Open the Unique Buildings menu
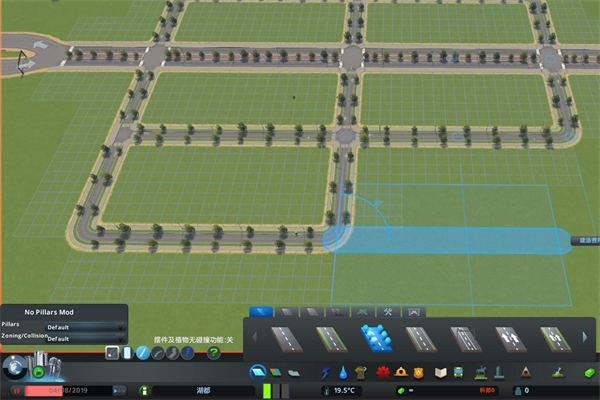Image resolution: width=600 pixels, height=400 pixels. [x=499, y=372]
